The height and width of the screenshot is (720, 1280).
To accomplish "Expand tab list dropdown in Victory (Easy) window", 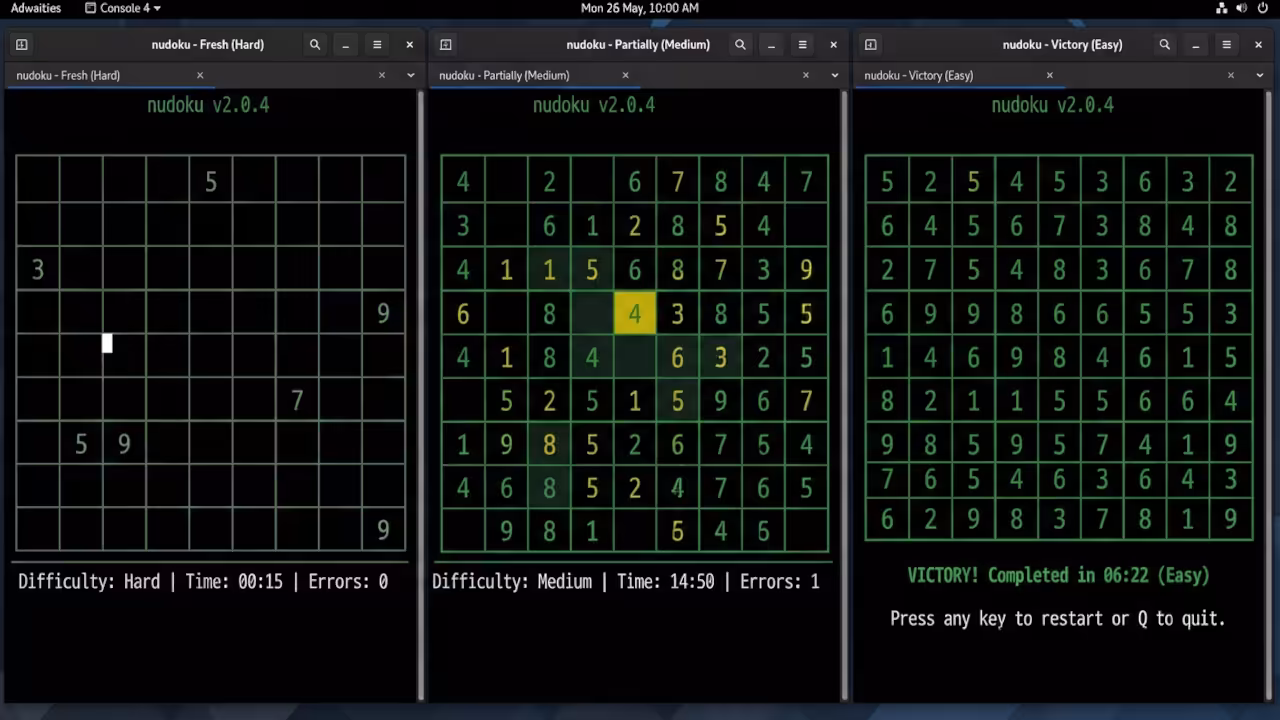I will coord(1260,75).
